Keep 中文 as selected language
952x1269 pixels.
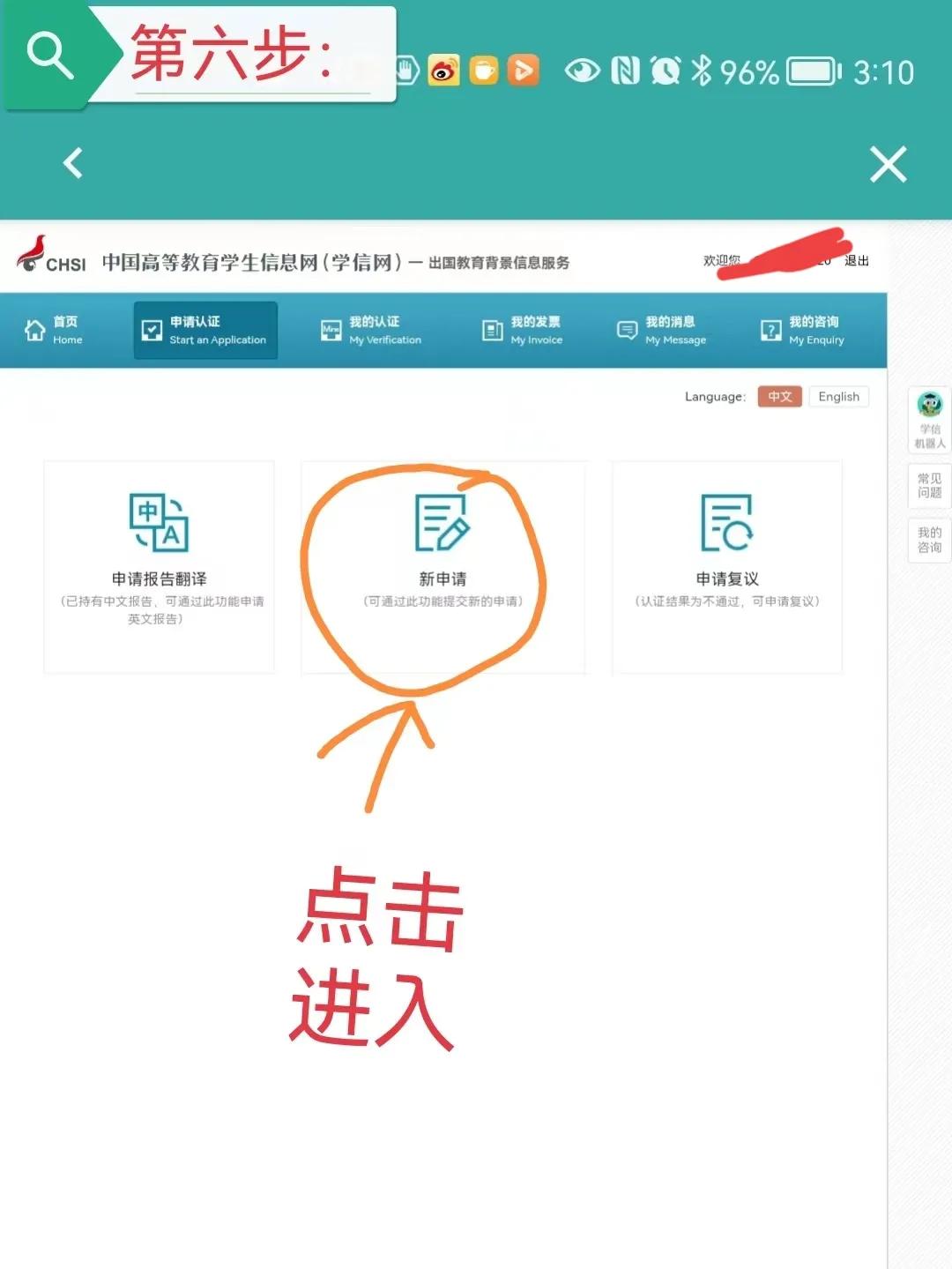coord(779,396)
